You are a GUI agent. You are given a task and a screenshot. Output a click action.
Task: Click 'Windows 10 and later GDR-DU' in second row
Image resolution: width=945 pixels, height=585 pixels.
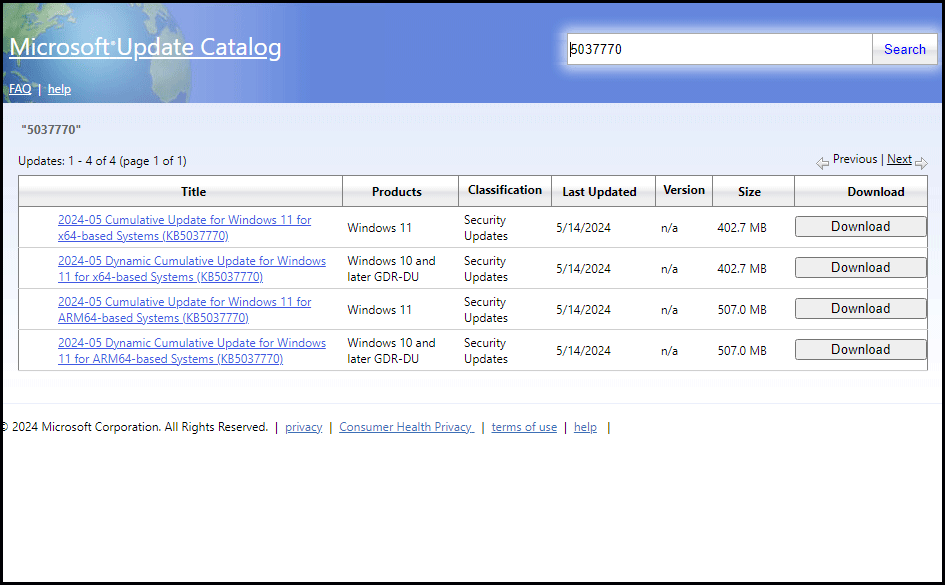[391, 269]
